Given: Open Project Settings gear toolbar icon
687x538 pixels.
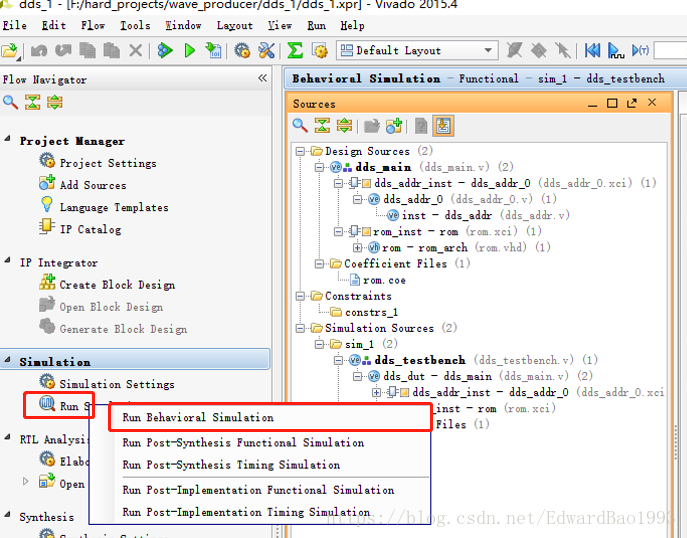Looking at the screenshot, I should [242, 50].
